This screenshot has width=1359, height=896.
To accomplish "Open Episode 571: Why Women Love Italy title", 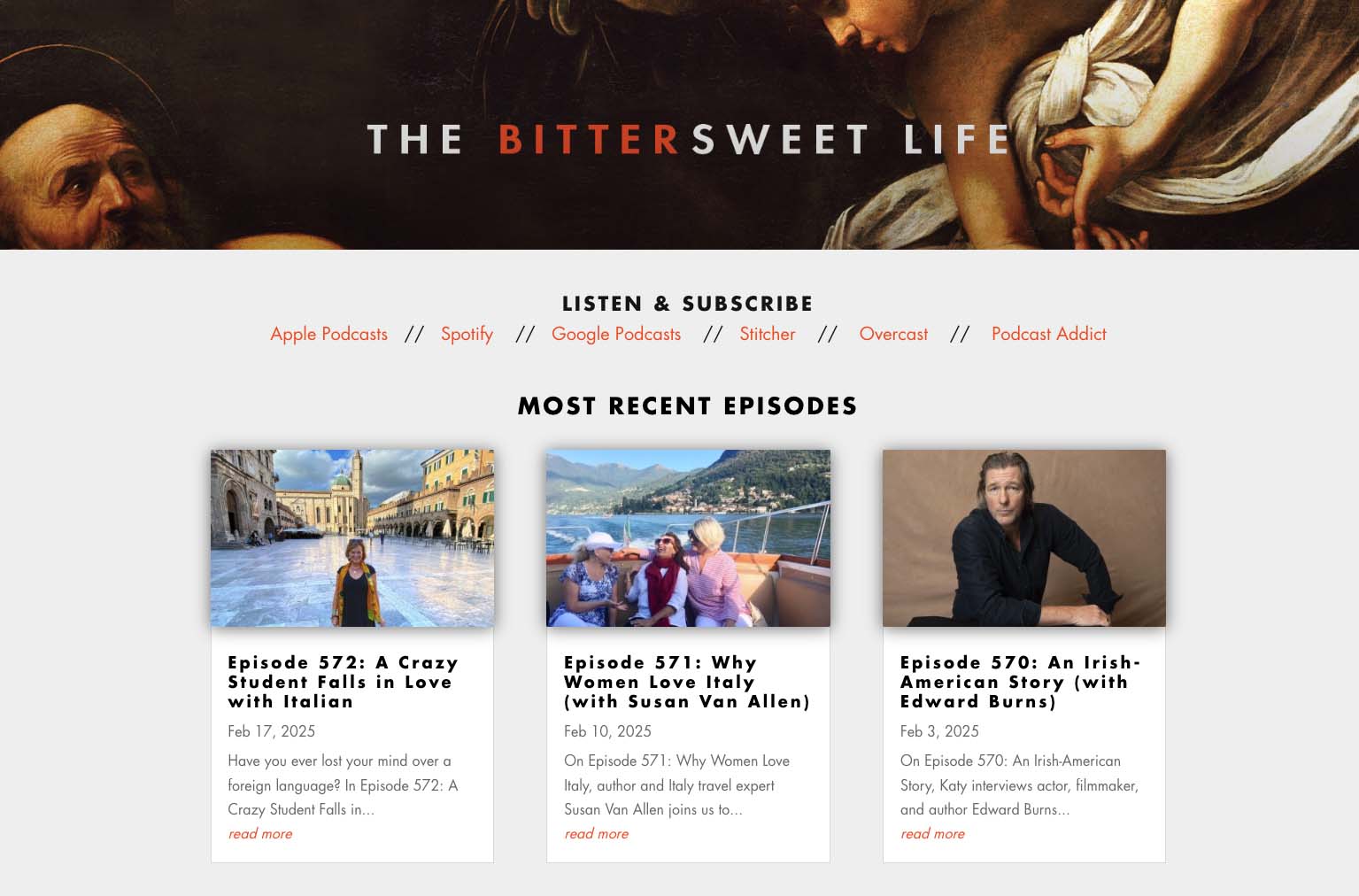I will (x=687, y=682).
